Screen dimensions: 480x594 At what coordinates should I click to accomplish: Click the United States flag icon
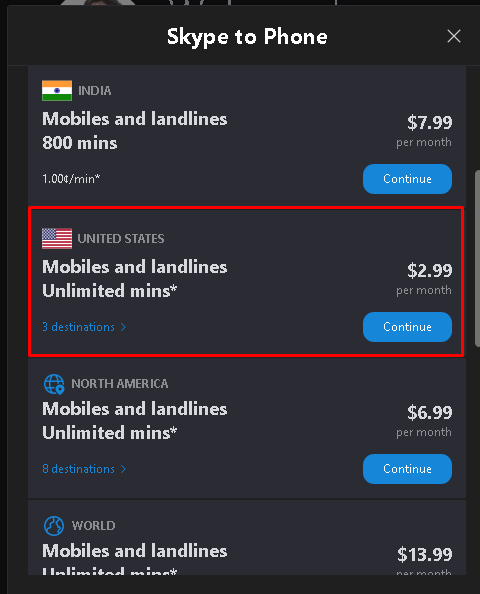(57, 239)
